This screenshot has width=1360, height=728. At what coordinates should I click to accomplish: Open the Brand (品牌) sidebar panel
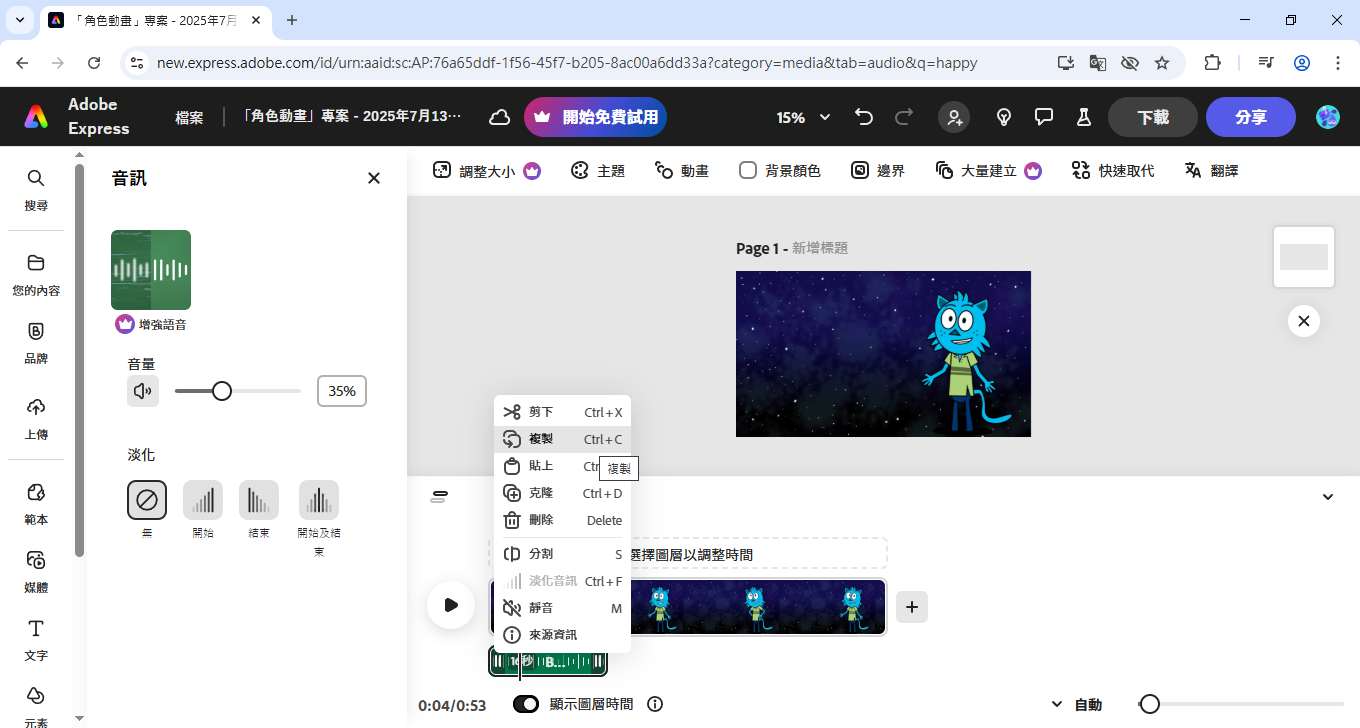coord(36,342)
